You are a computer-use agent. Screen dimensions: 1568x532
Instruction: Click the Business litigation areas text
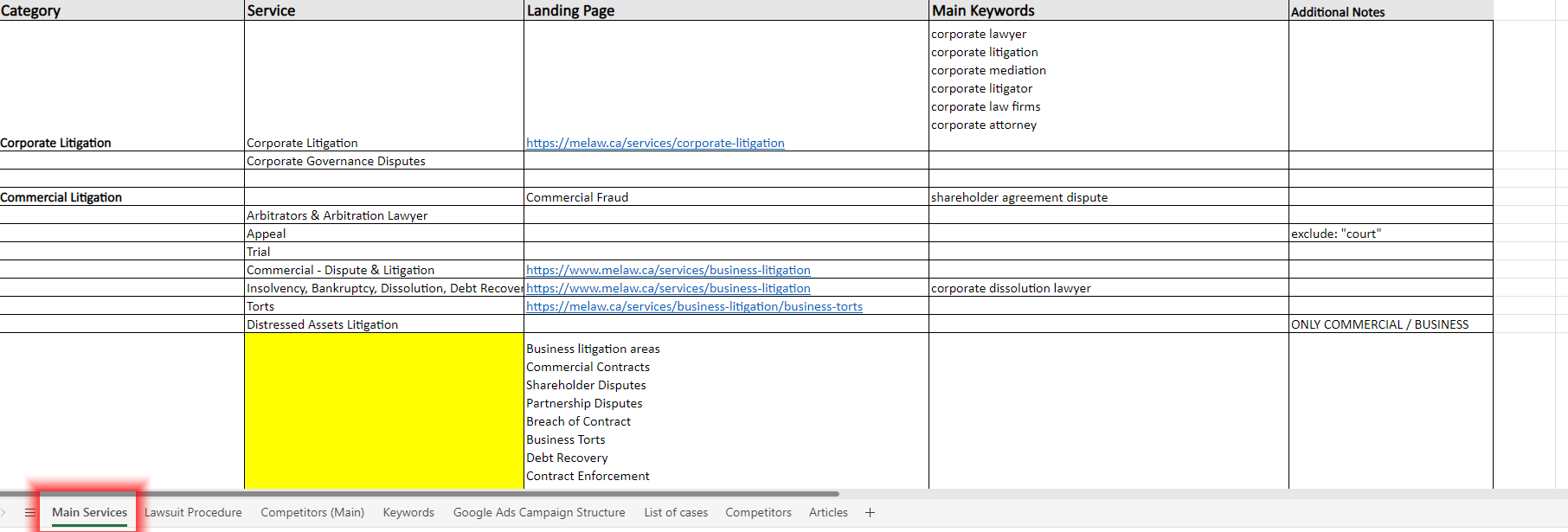[x=593, y=349]
